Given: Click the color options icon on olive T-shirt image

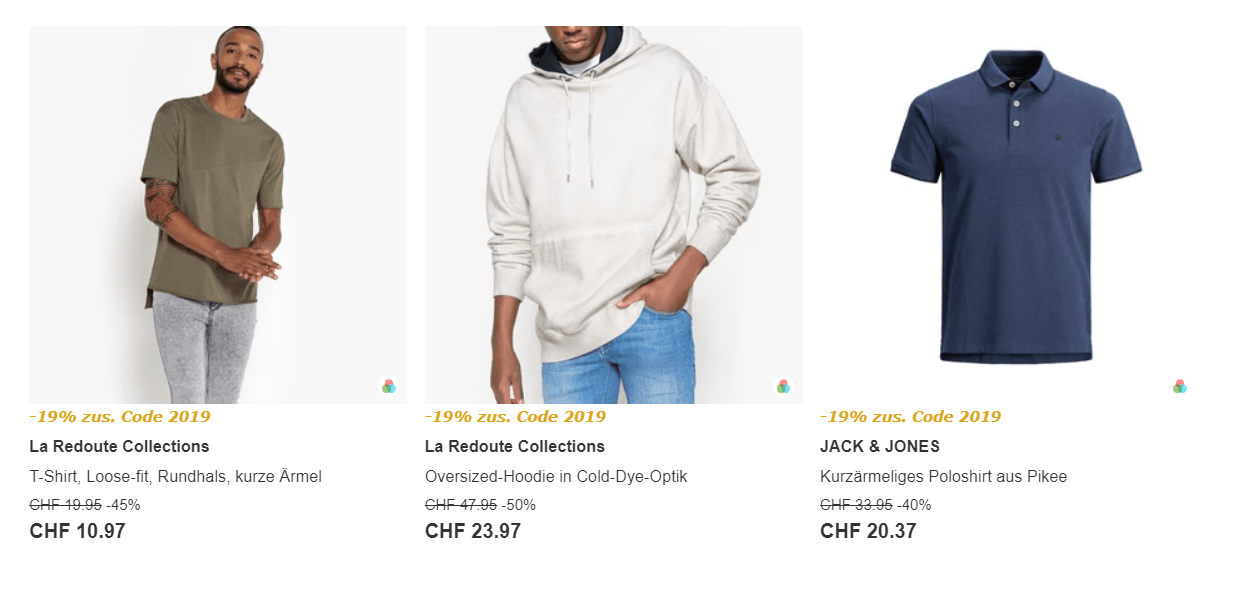Looking at the screenshot, I should click(x=389, y=386).
